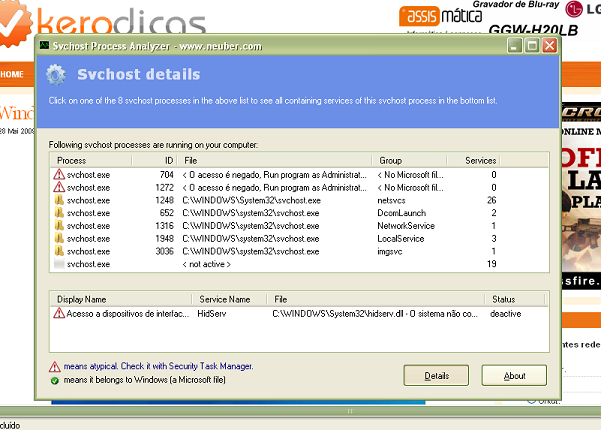Sort services by Service Name header

tap(229, 299)
